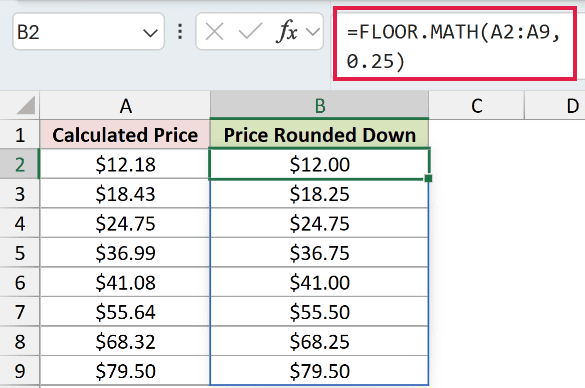The height and width of the screenshot is (388, 585).
Task: Select row 1 header
Action: (20, 134)
